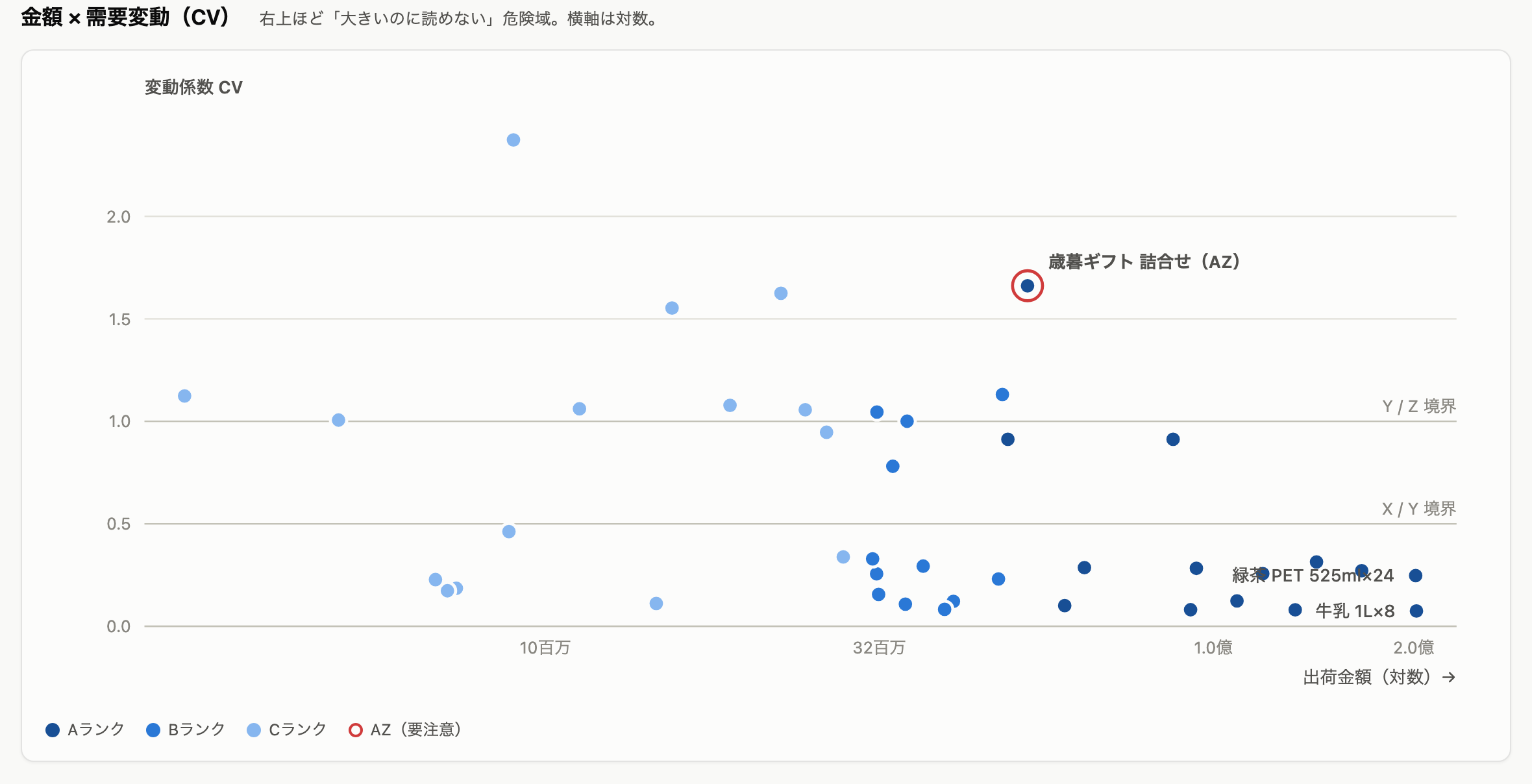Click the 0.0 y-axis tick label
This screenshot has width=1532, height=784.
119,626
